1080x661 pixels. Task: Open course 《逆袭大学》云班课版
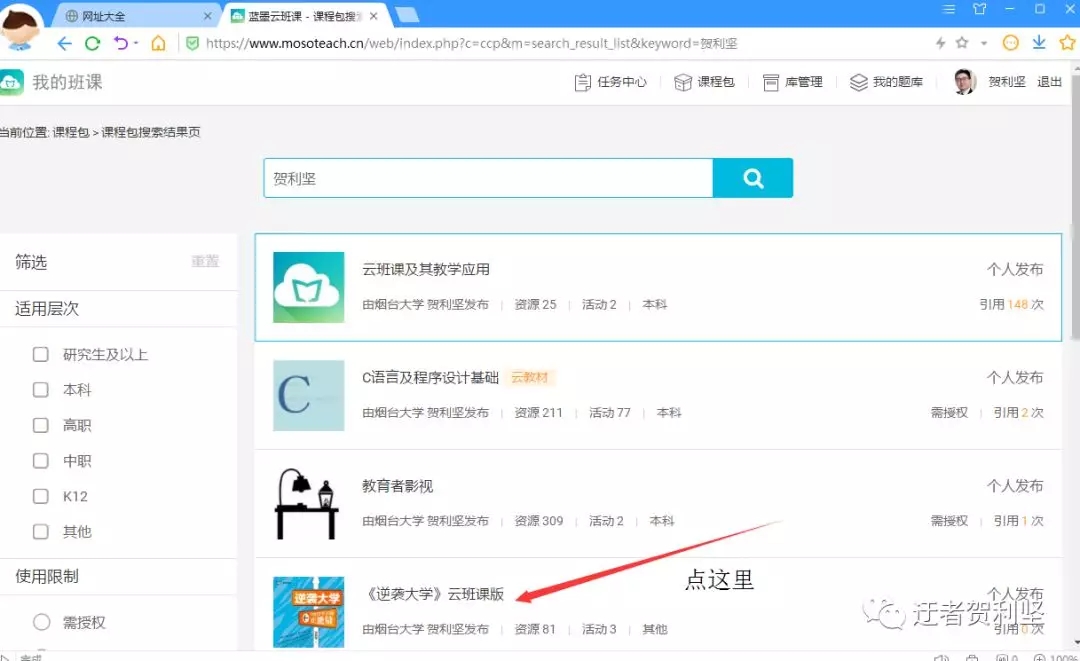(x=435, y=594)
